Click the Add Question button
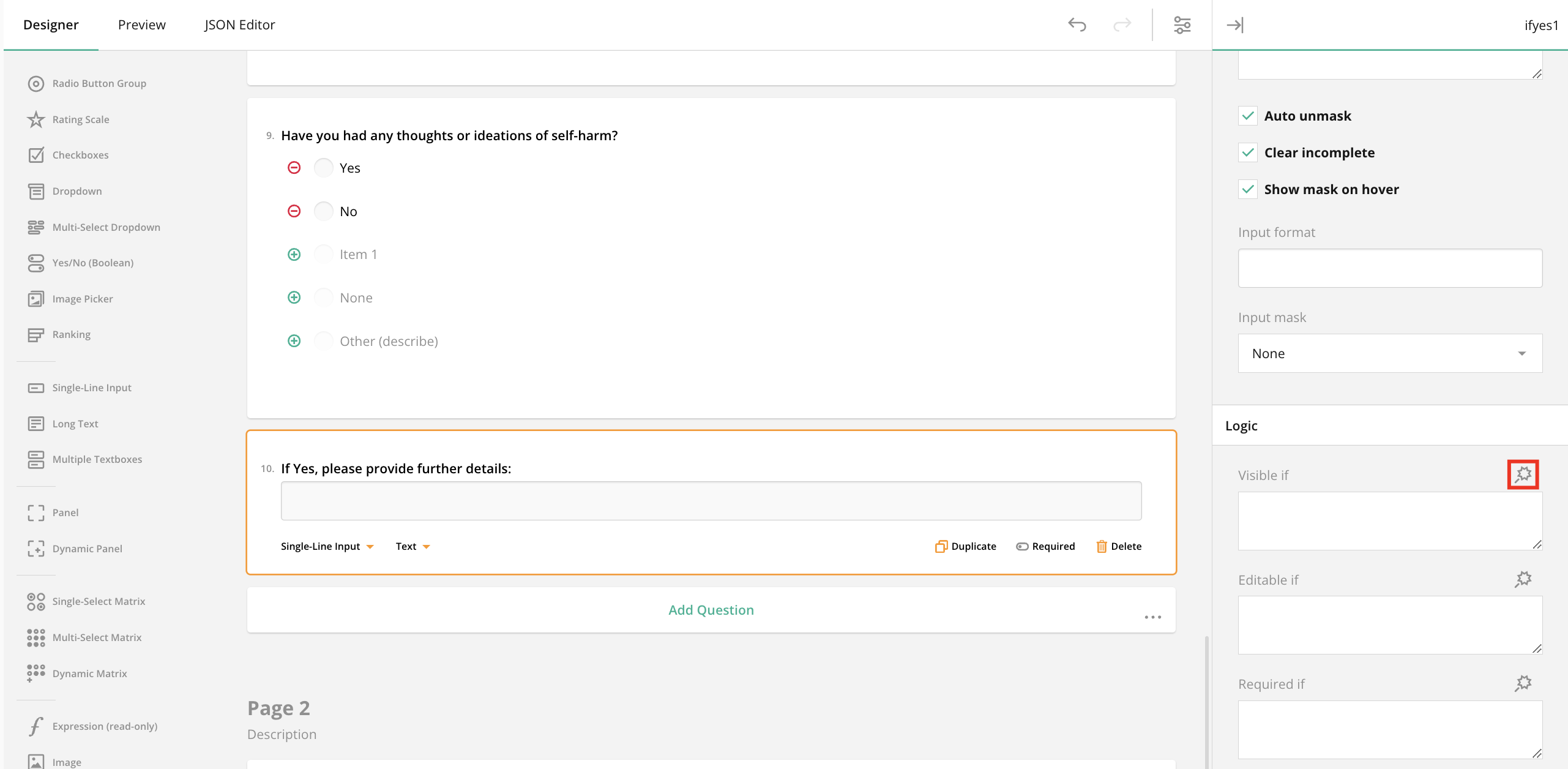This screenshot has height=769, width=1568. (711, 610)
